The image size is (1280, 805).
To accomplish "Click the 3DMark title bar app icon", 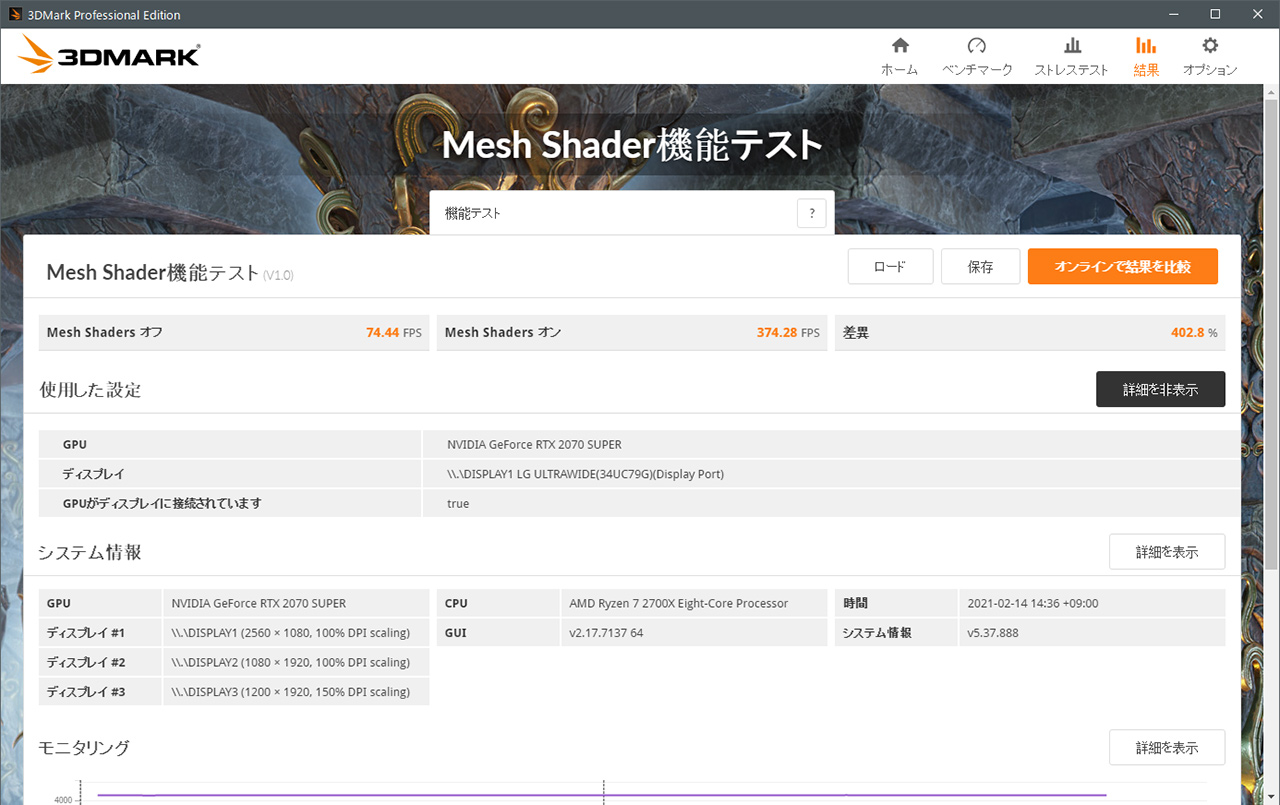I will 15,14.
